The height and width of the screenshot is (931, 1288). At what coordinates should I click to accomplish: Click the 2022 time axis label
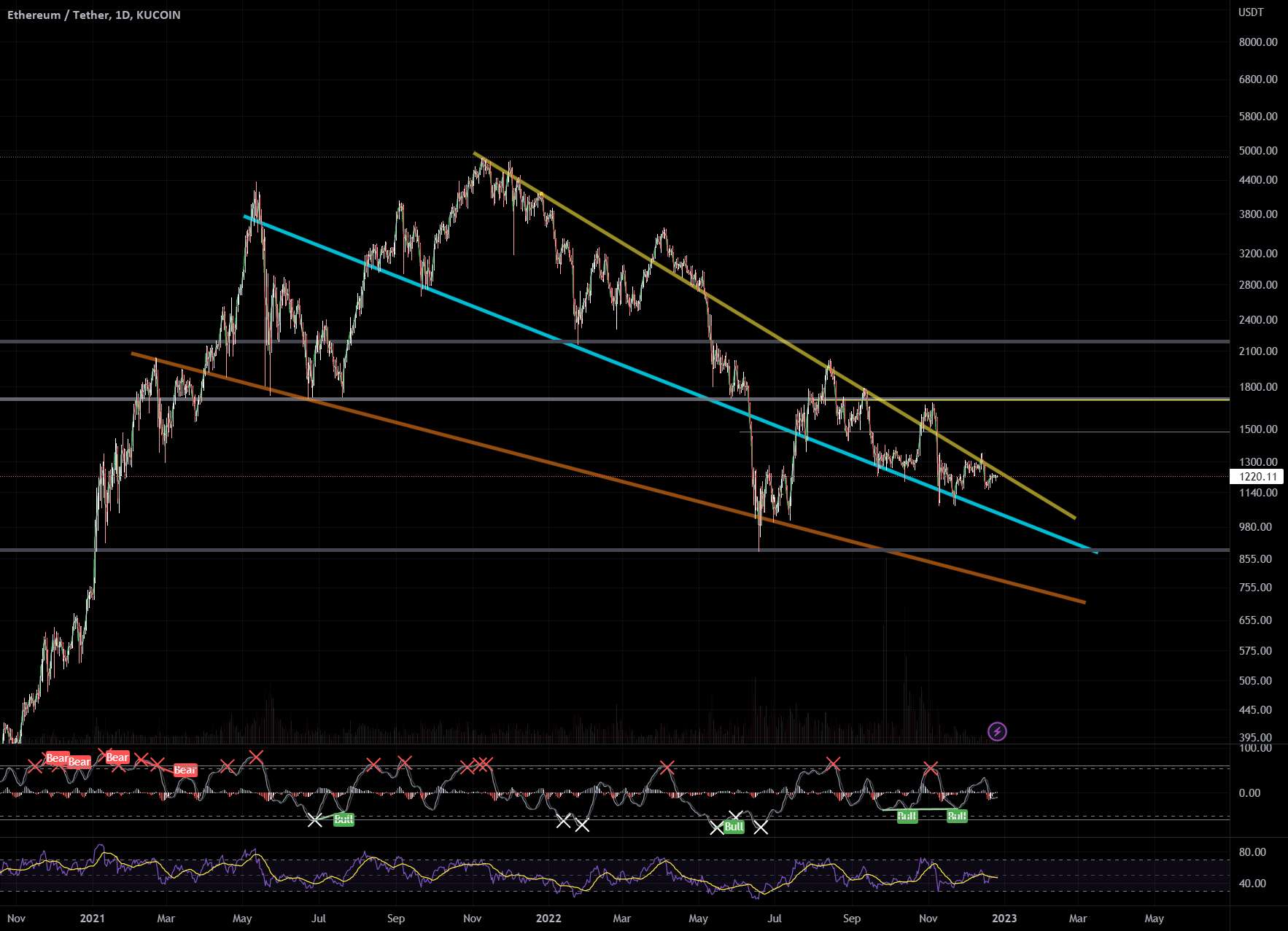tap(548, 919)
